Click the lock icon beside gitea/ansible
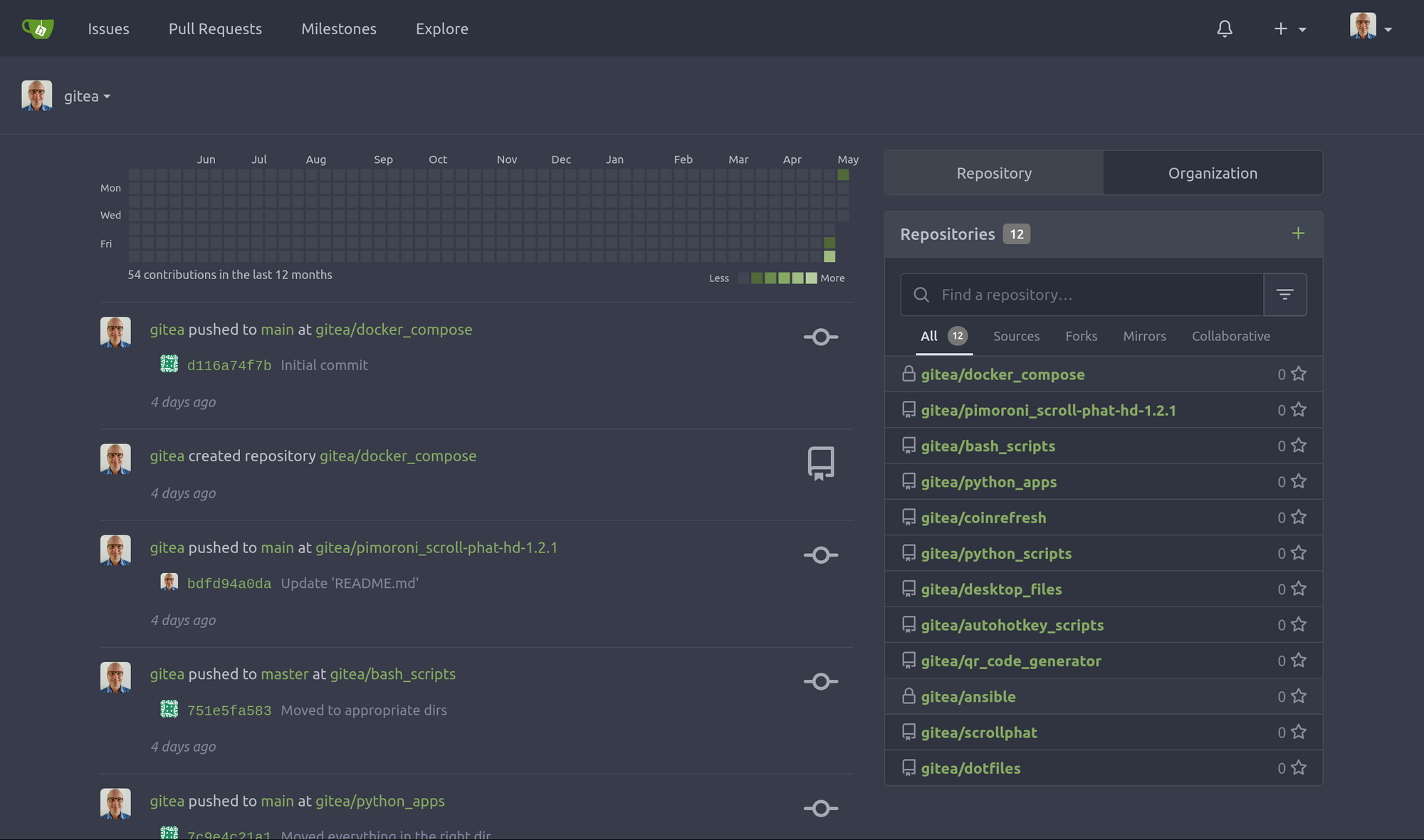This screenshot has height=840, width=1424. click(909, 696)
